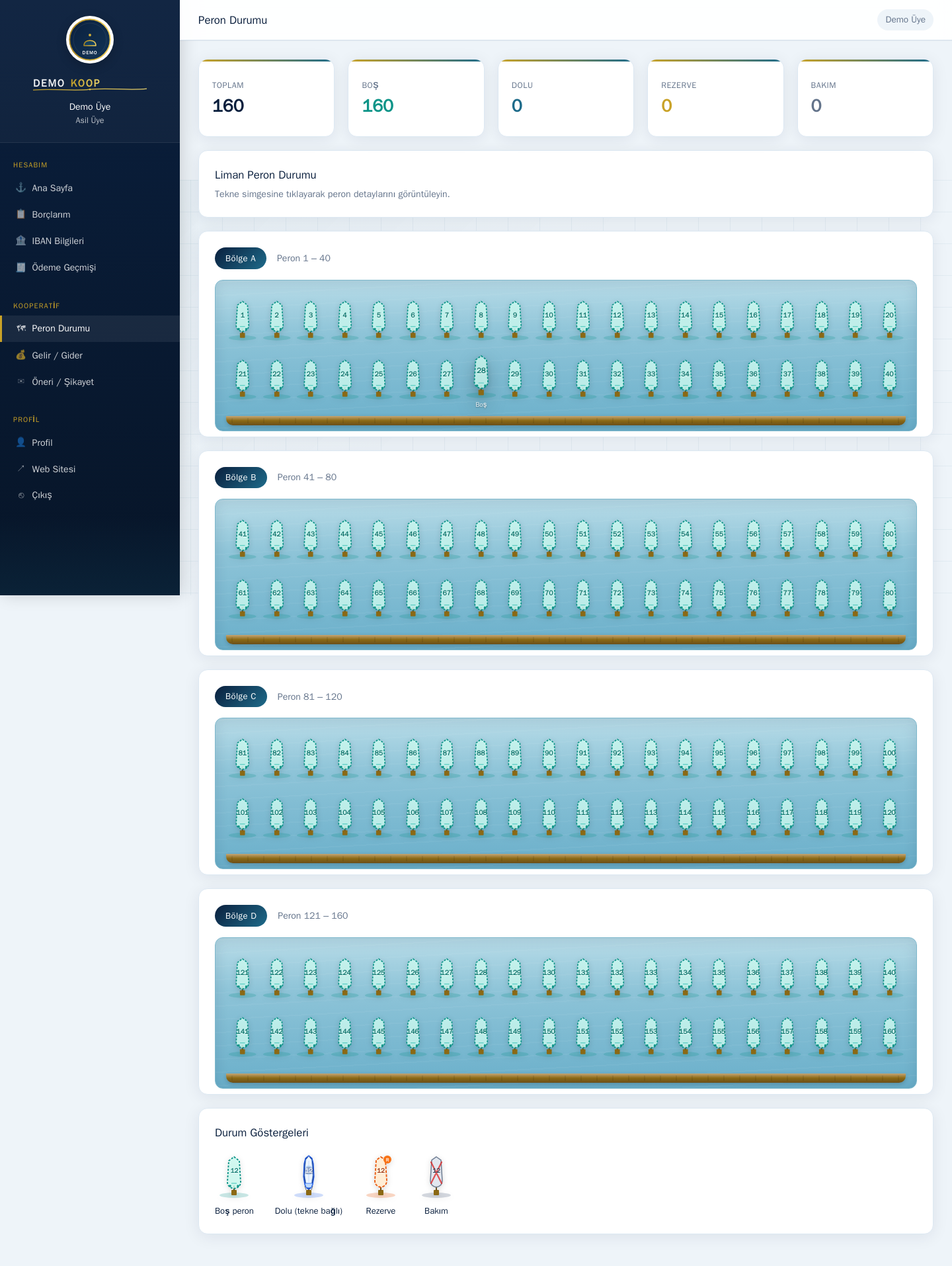Screen dimensions: 952x1266
Task: Open IBAN Bilgileri page
Action: (x=90, y=241)
